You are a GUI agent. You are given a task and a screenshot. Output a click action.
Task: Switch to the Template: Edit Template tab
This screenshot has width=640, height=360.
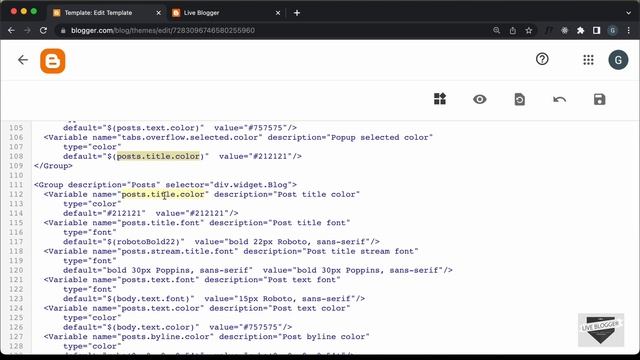coord(98,13)
